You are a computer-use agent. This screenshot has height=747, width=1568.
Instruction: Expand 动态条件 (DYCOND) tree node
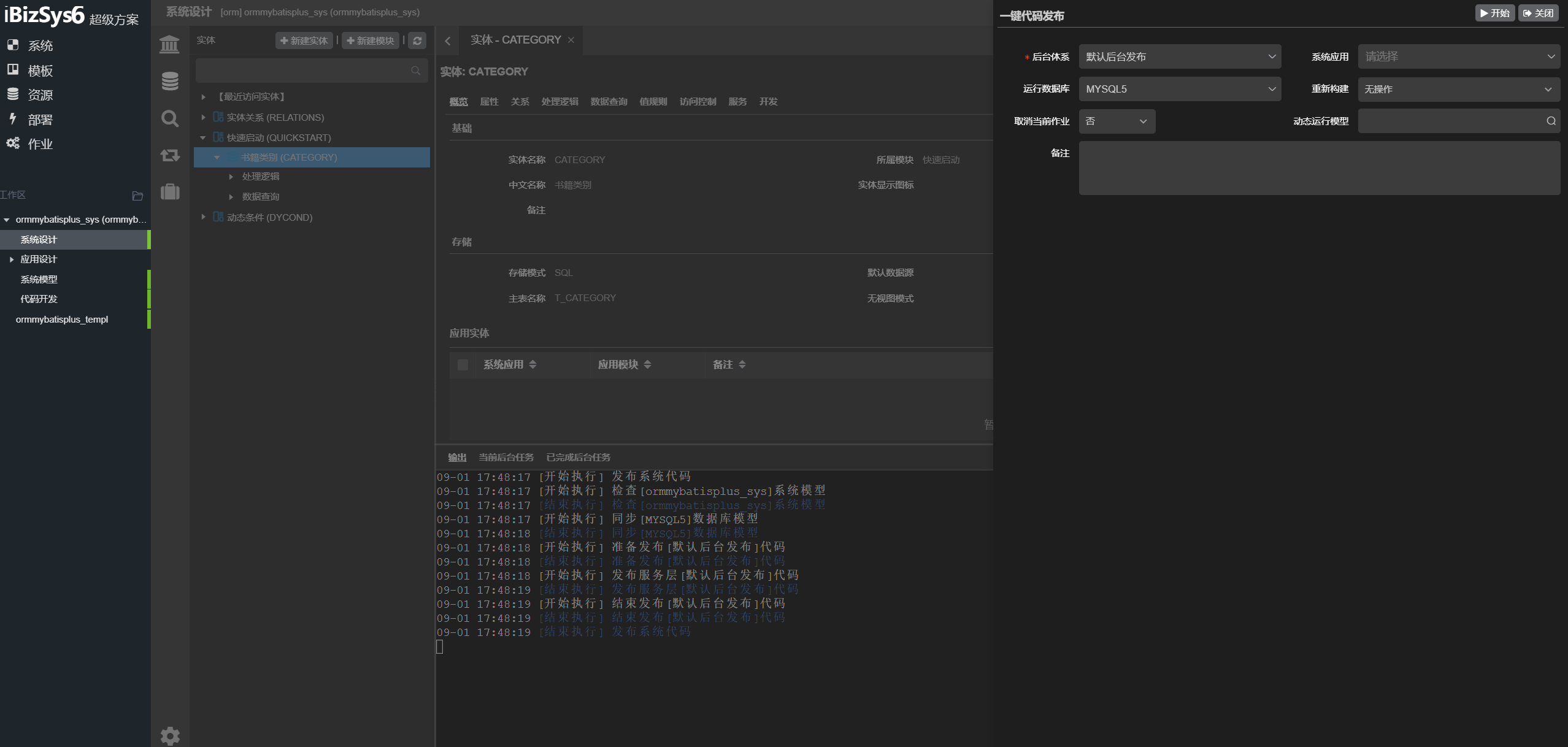coord(203,217)
